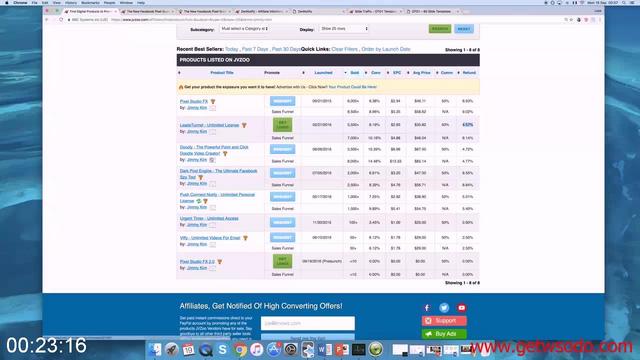The image size is (640, 360).
Task: Open the Twitter social icon in footer
Action: (444, 308)
